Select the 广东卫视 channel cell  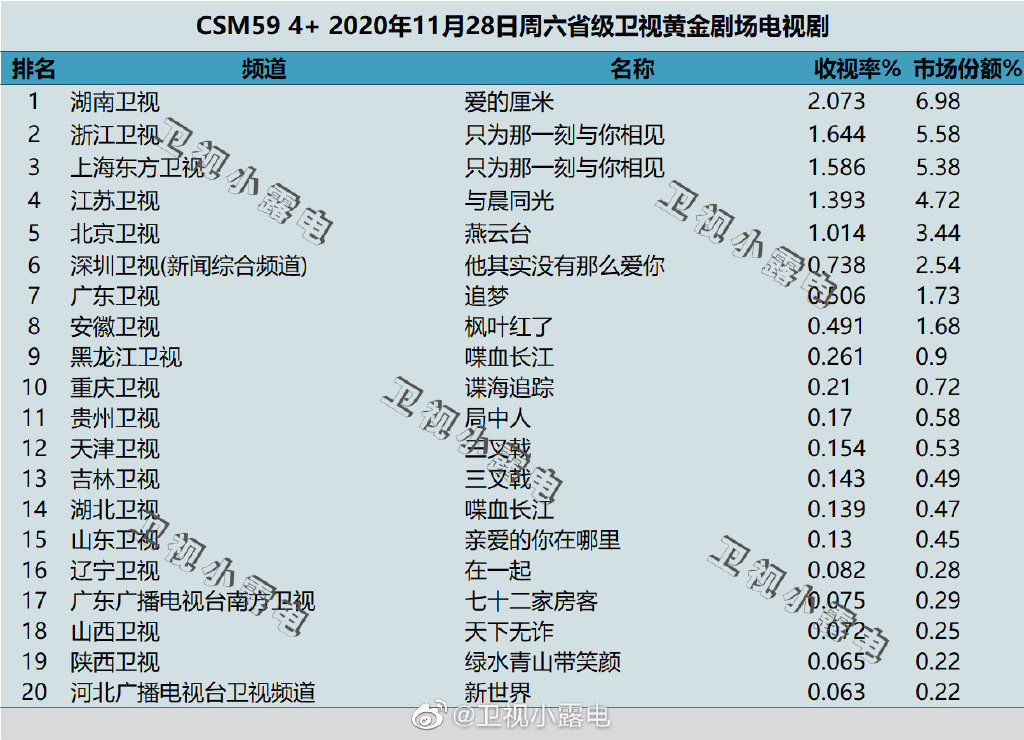tap(115, 296)
